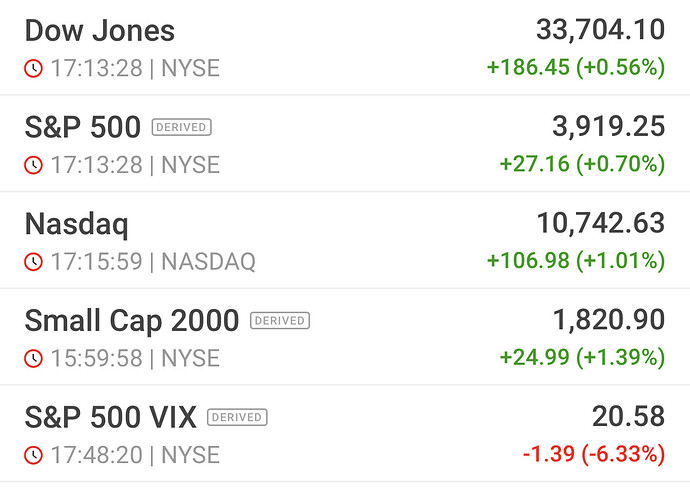Click the Dow Jones price 33,704.10
The height and width of the screenshot is (490, 690).
pos(600,31)
